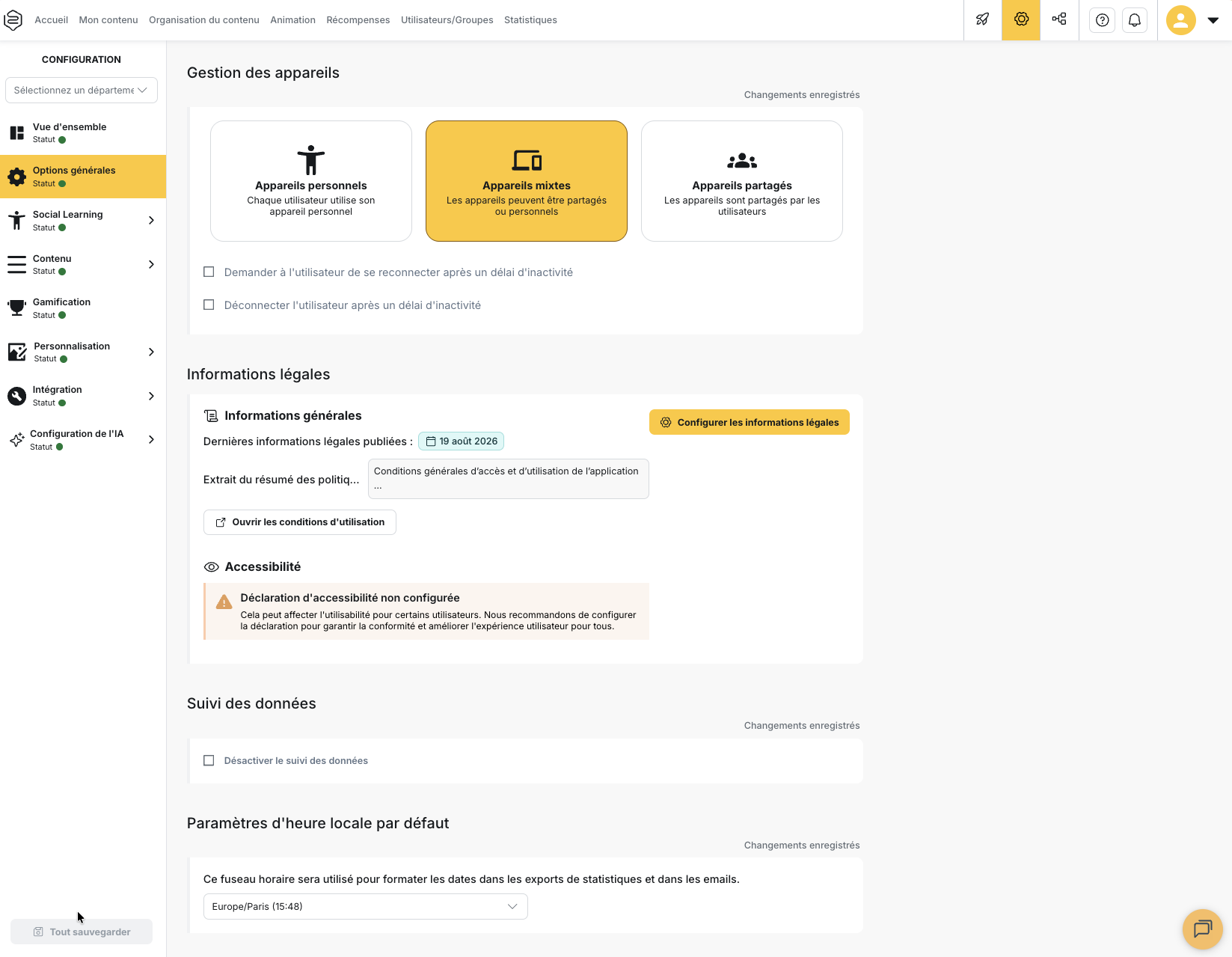Expand the Configuration de l'IA chevron
1232x957 pixels.
click(x=151, y=440)
